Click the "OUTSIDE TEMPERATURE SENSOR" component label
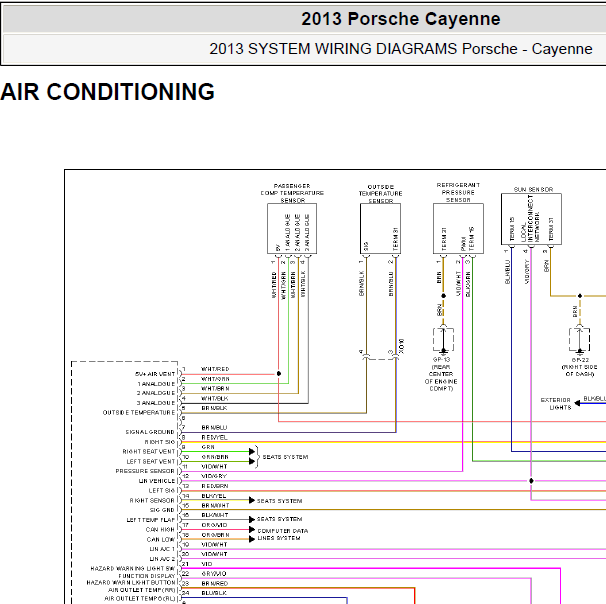Image resolution: width=606 pixels, height=604 pixels. (x=380, y=194)
